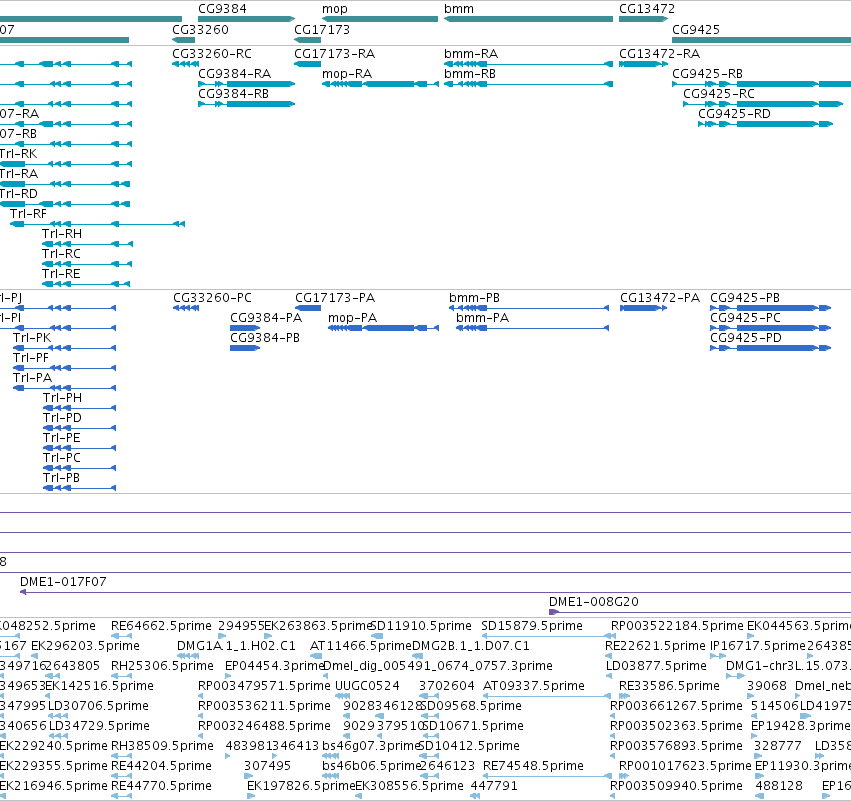This screenshot has width=851, height=801.
Task: Click the Trl-PH protein label
Action: tap(62, 398)
